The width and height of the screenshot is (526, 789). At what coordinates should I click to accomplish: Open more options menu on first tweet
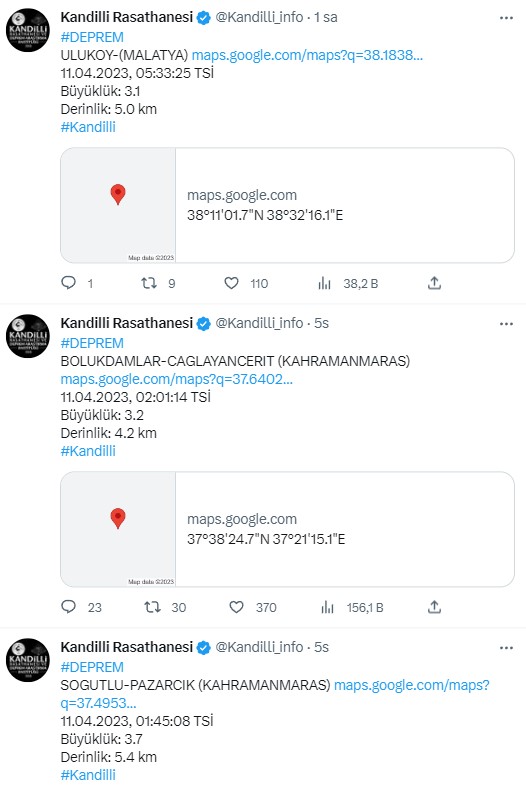click(506, 18)
